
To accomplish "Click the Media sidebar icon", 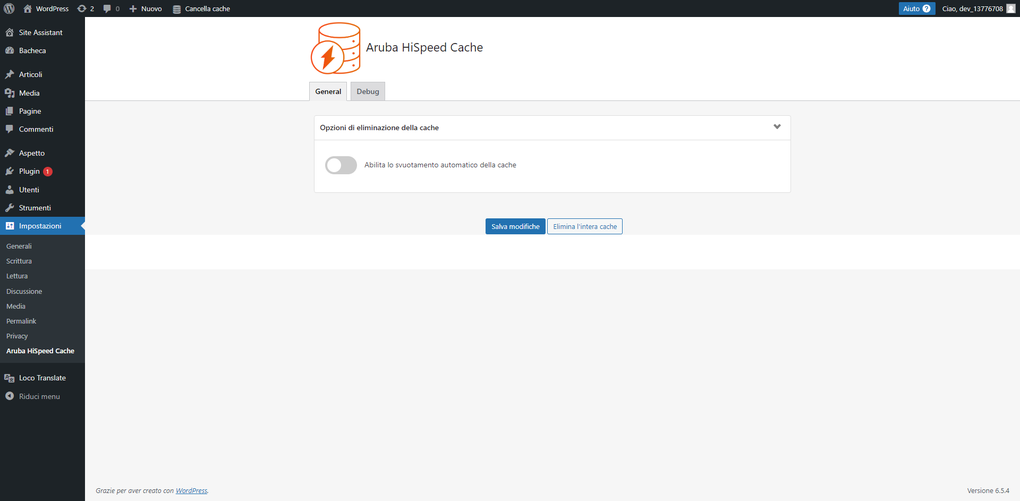I will click(x=9, y=93).
